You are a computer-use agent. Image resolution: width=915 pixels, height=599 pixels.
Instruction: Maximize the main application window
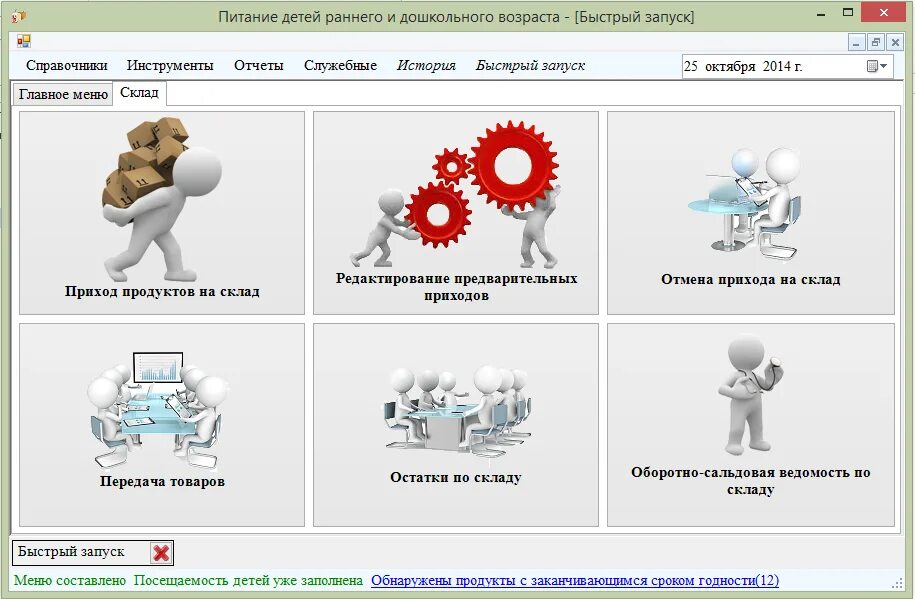(x=848, y=12)
